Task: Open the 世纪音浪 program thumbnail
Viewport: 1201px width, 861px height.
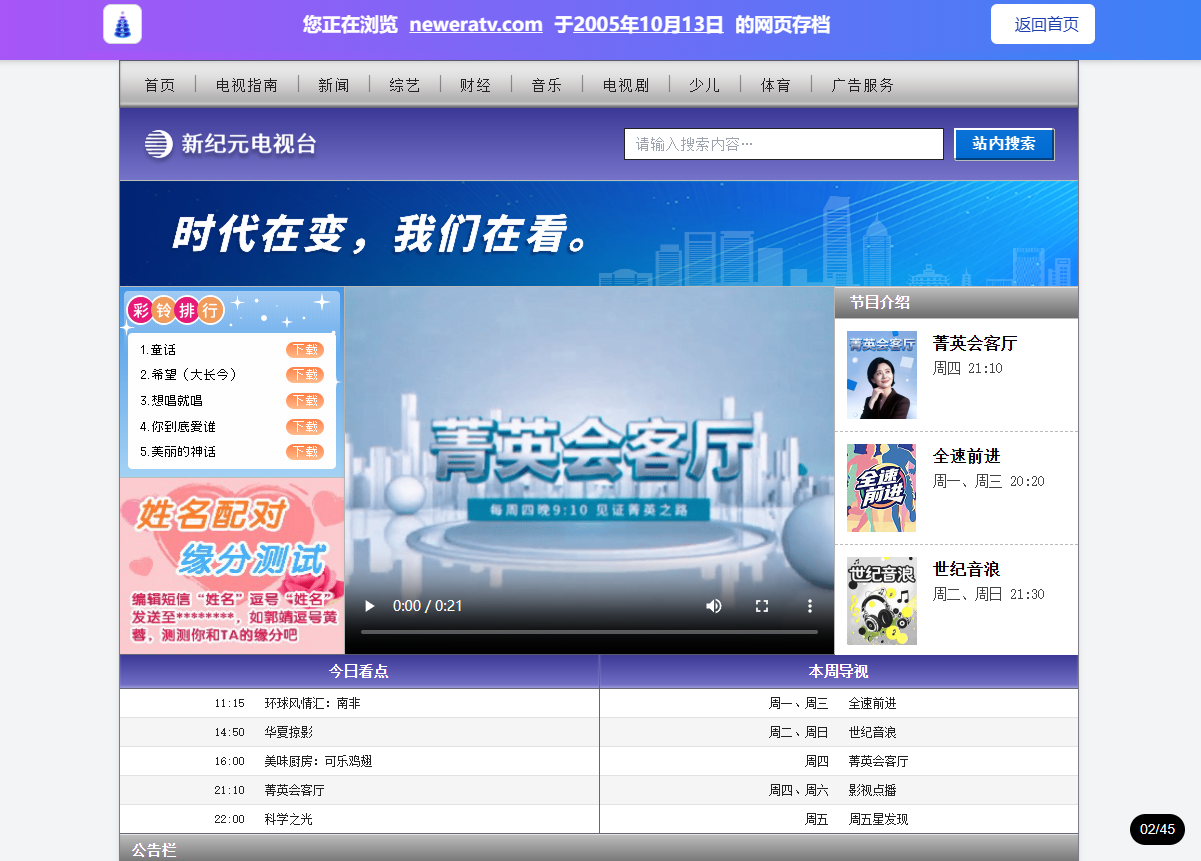Action: tap(881, 601)
